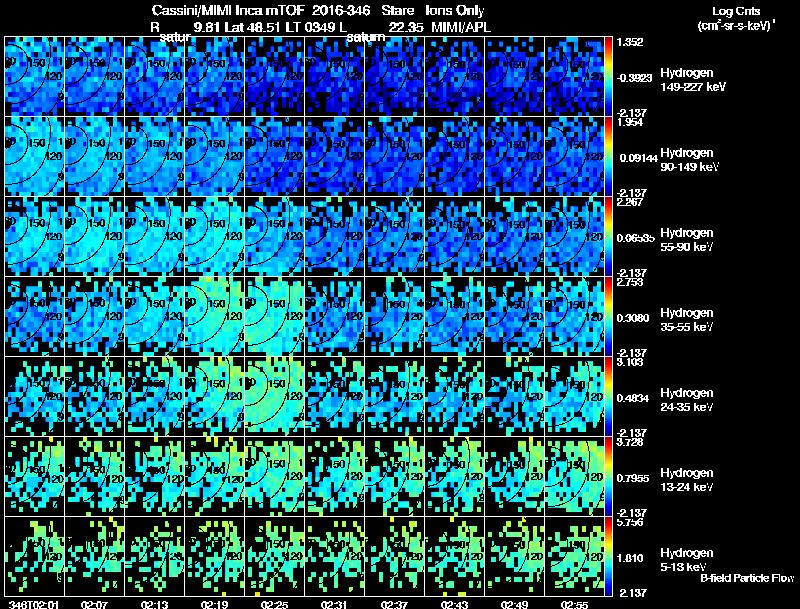800x609 pixels.
Task: Click the 'Cassini/MIMI Inca mTOF' title text
Action: (228, 10)
